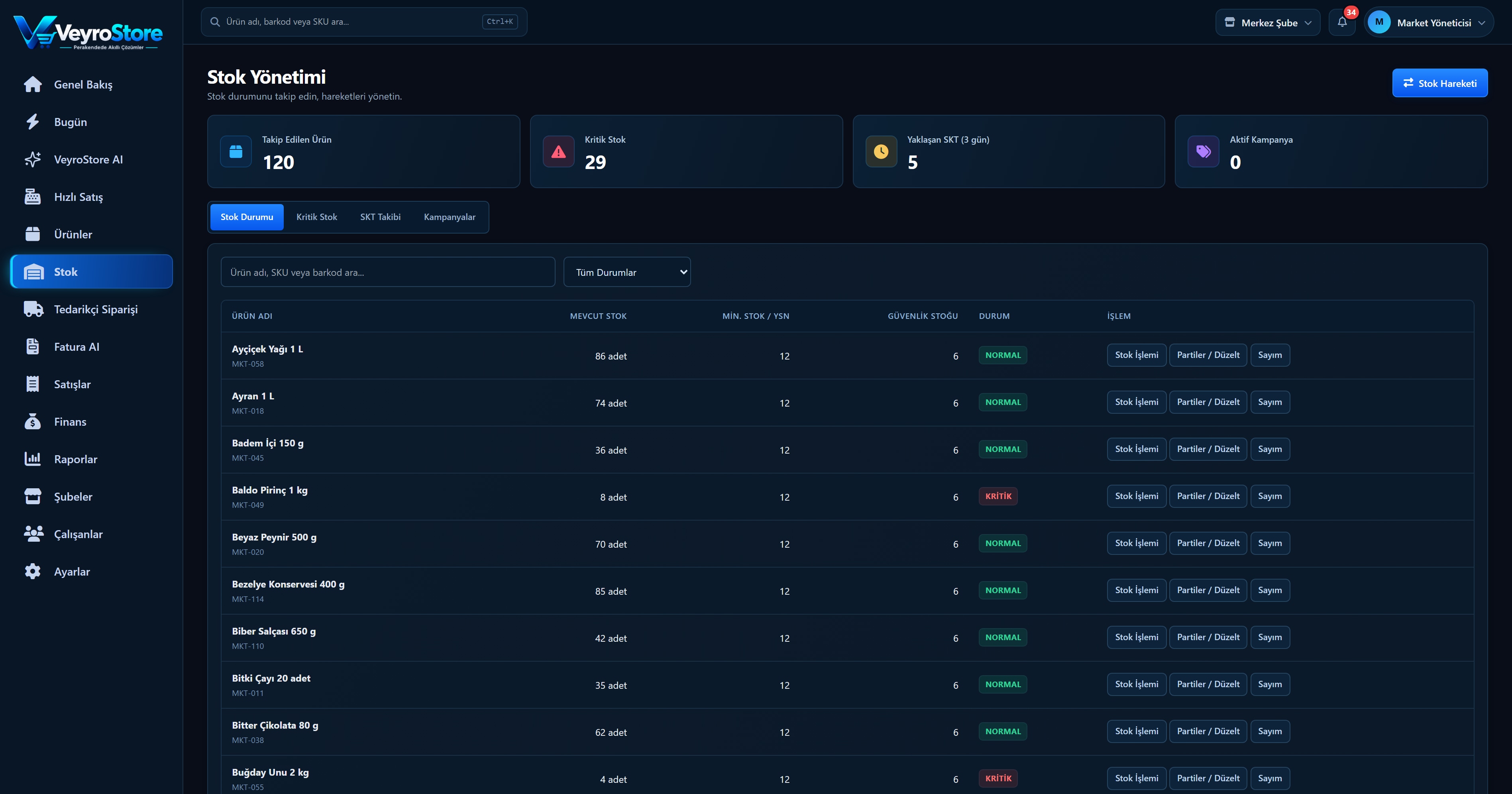1512x794 pixels.
Task: Click the Raporlar chart icon
Action: [x=33, y=459]
